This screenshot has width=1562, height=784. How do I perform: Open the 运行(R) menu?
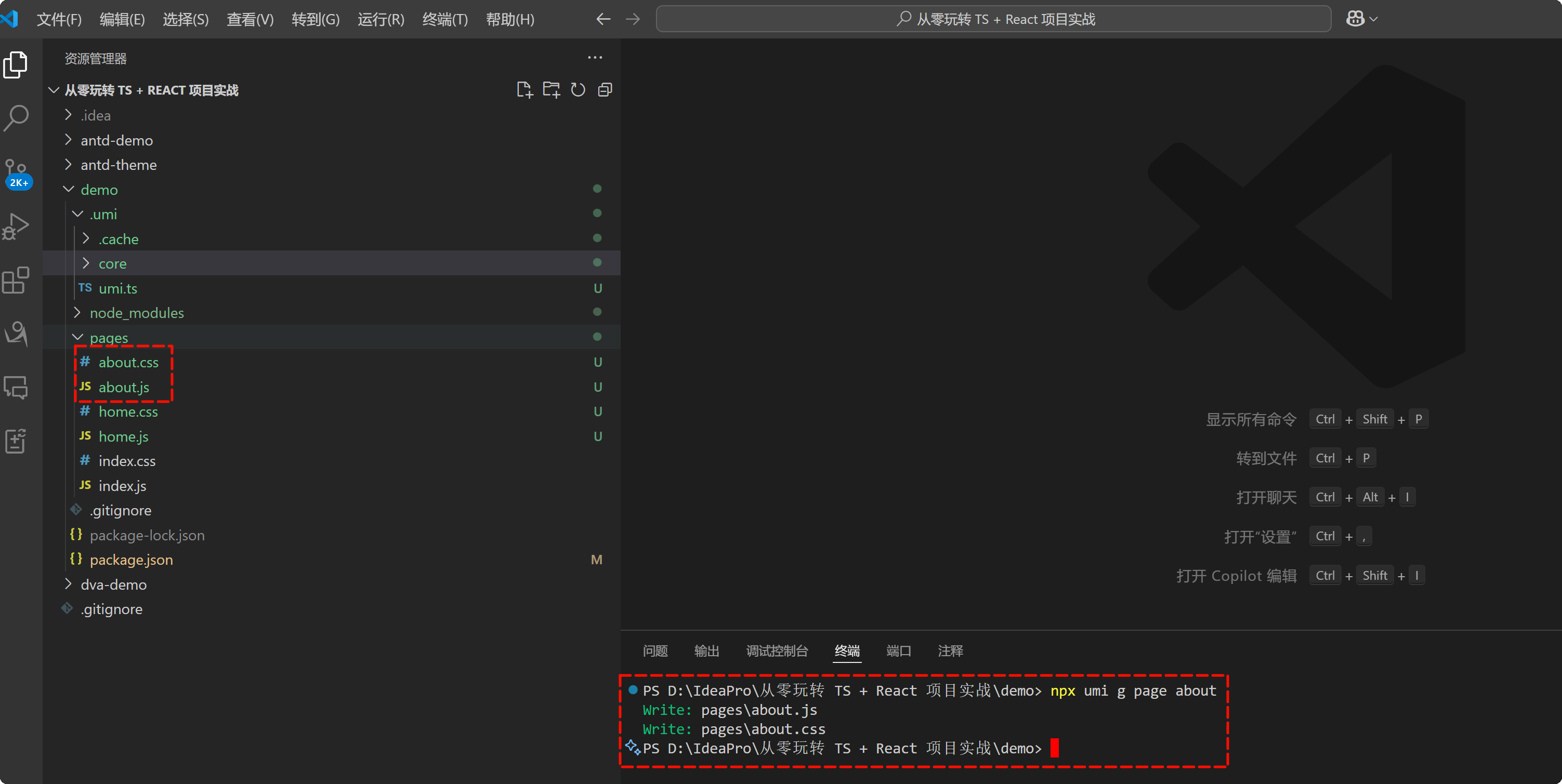click(381, 19)
